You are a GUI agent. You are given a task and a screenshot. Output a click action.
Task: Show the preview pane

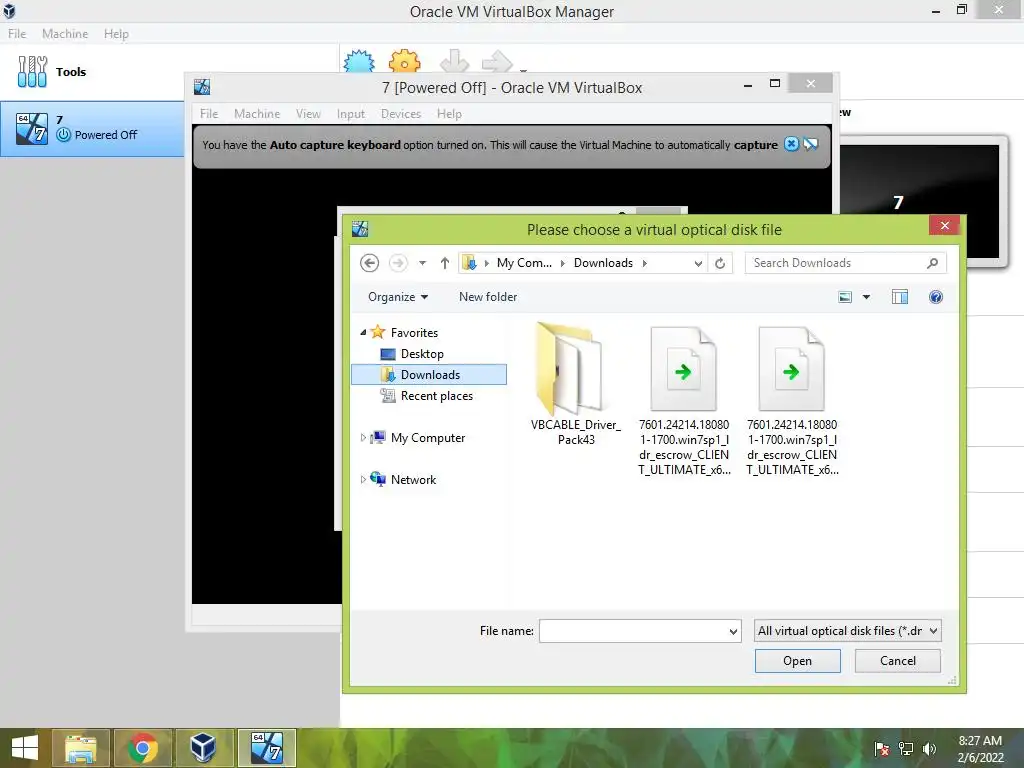click(x=900, y=297)
